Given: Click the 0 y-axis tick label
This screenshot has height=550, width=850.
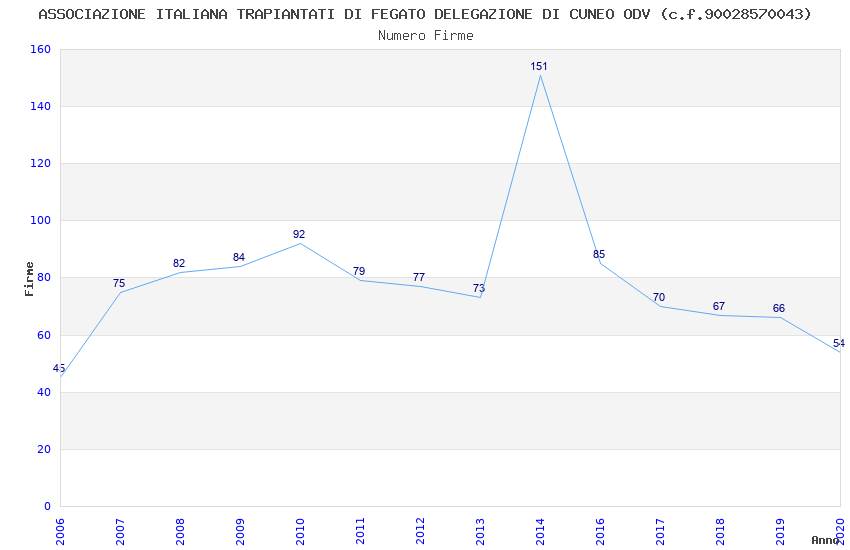Looking at the screenshot, I should (48, 506).
